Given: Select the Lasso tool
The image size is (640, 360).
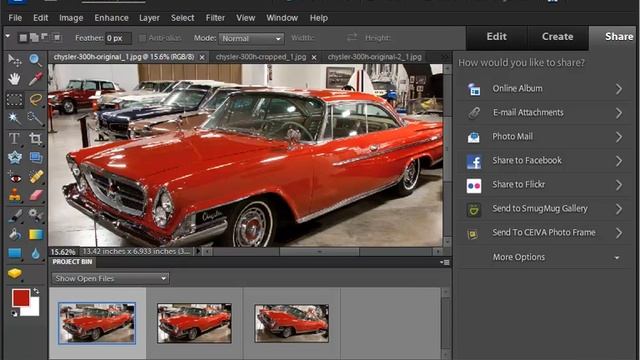Looking at the screenshot, I should click(x=36, y=99).
